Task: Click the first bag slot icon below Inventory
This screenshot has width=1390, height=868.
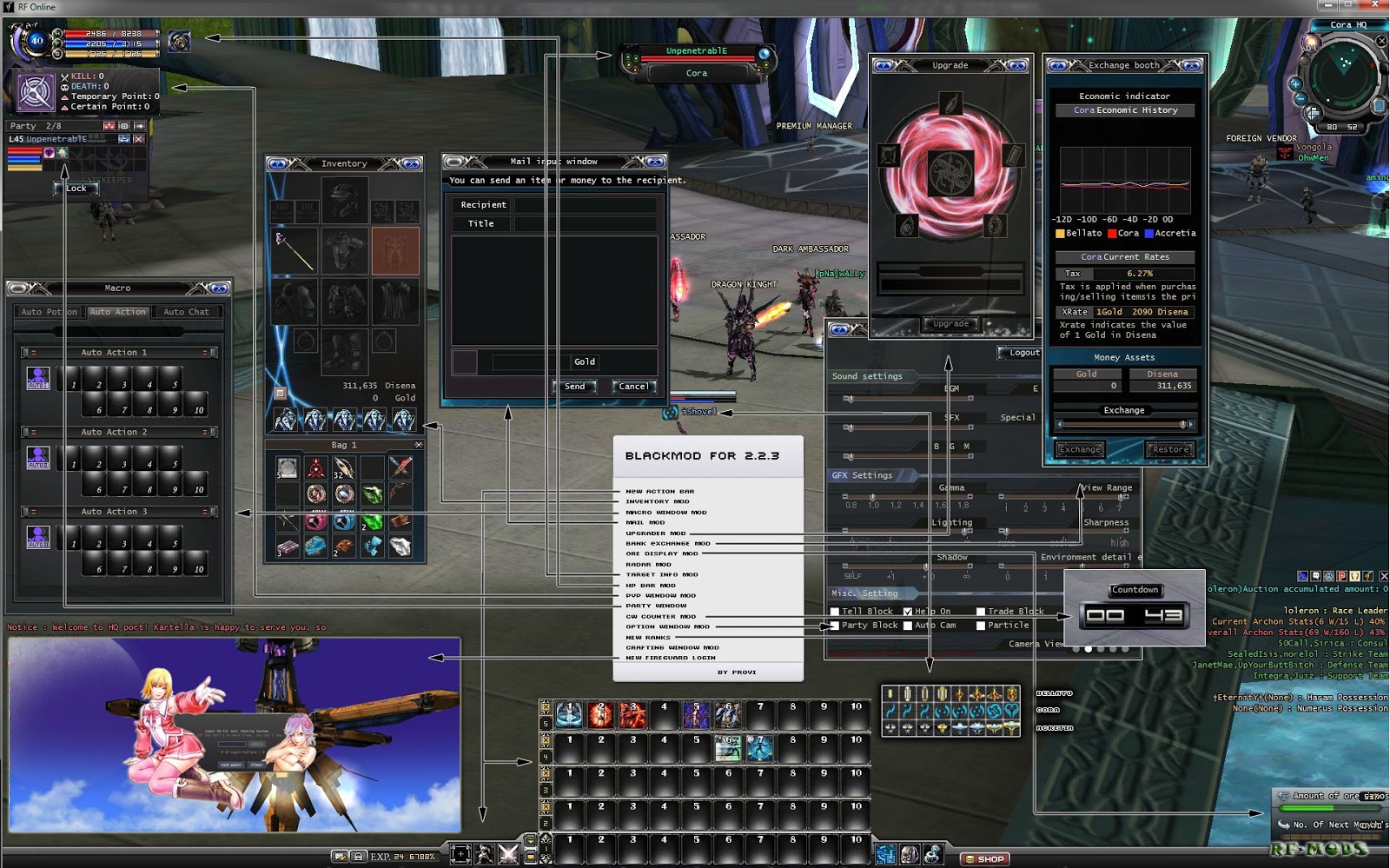Action: click(286, 420)
